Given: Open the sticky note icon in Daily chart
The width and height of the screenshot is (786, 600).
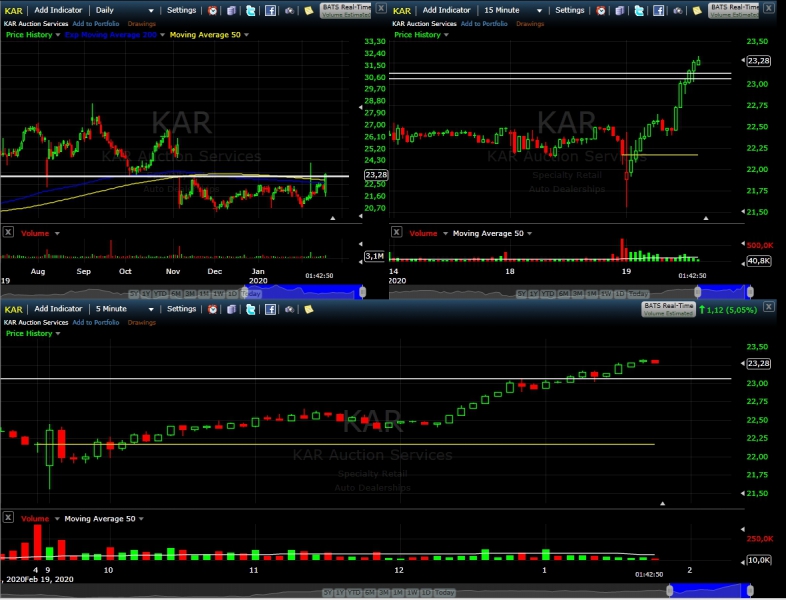Looking at the screenshot, I should tap(309, 11).
